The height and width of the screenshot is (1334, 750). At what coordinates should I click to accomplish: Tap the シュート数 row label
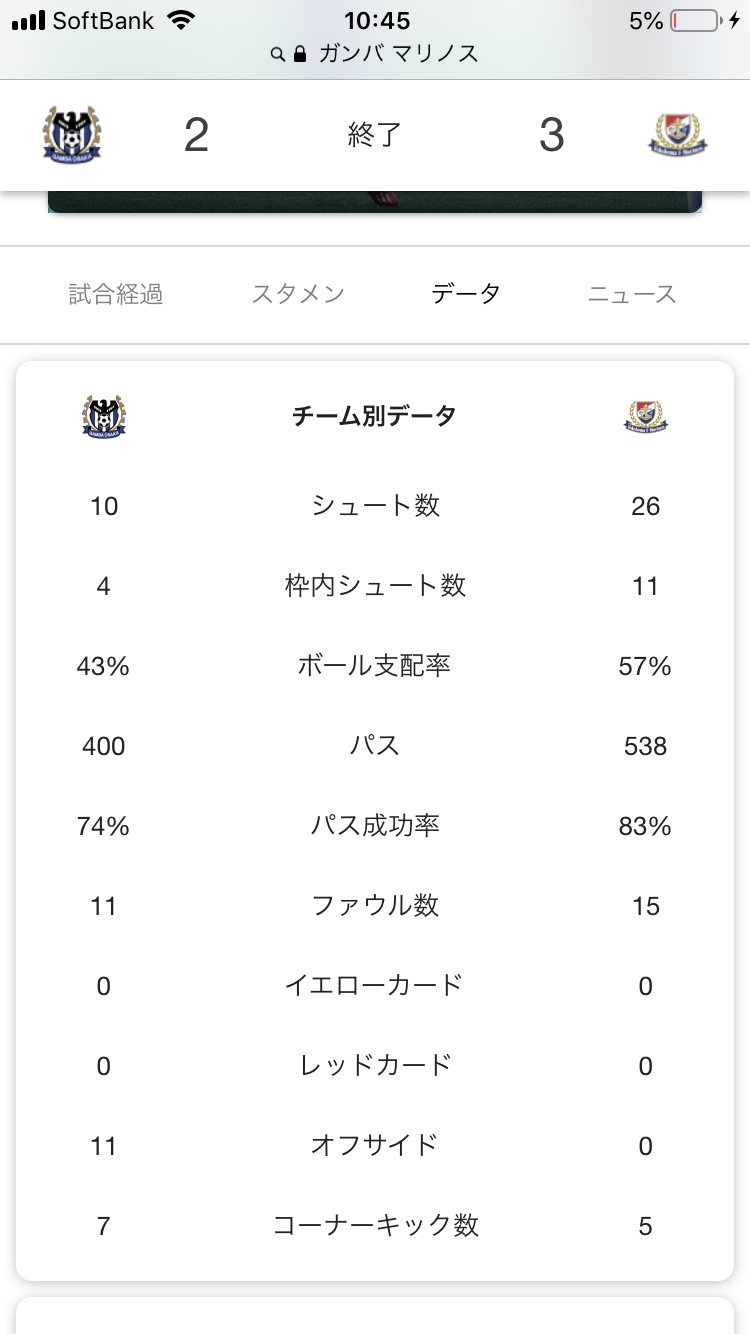[x=375, y=506]
